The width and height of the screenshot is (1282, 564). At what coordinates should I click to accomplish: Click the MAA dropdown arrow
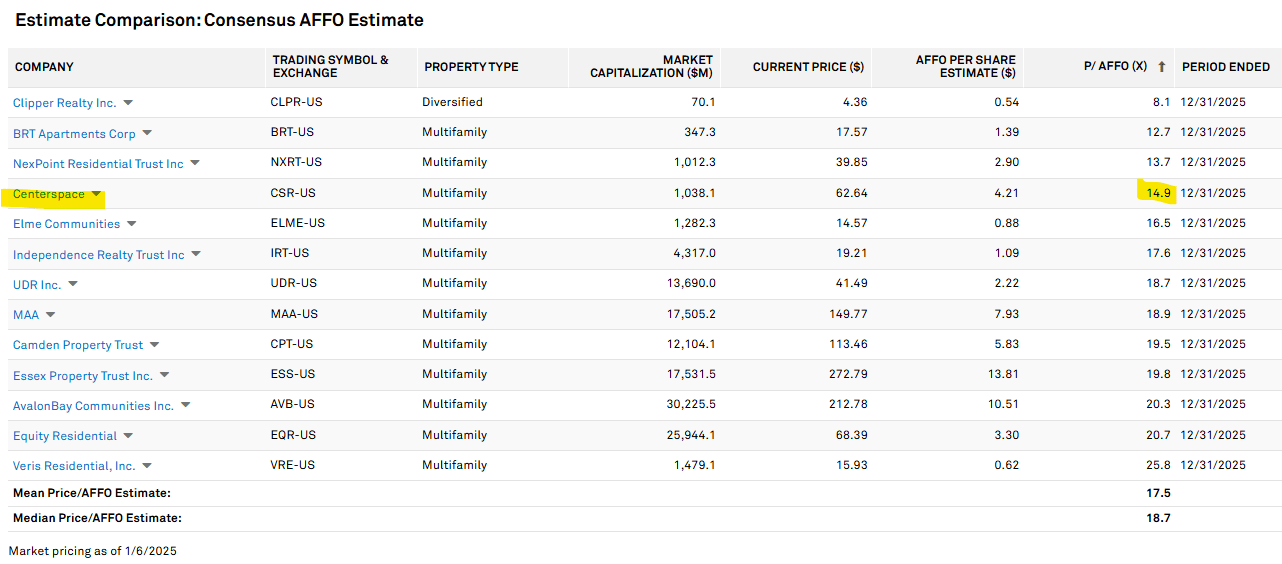coord(51,315)
